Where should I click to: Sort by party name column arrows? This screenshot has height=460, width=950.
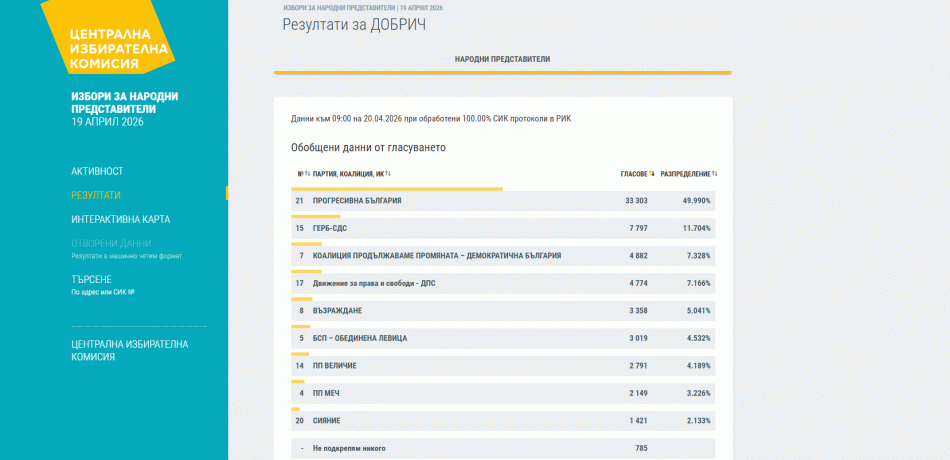point(387,174)
